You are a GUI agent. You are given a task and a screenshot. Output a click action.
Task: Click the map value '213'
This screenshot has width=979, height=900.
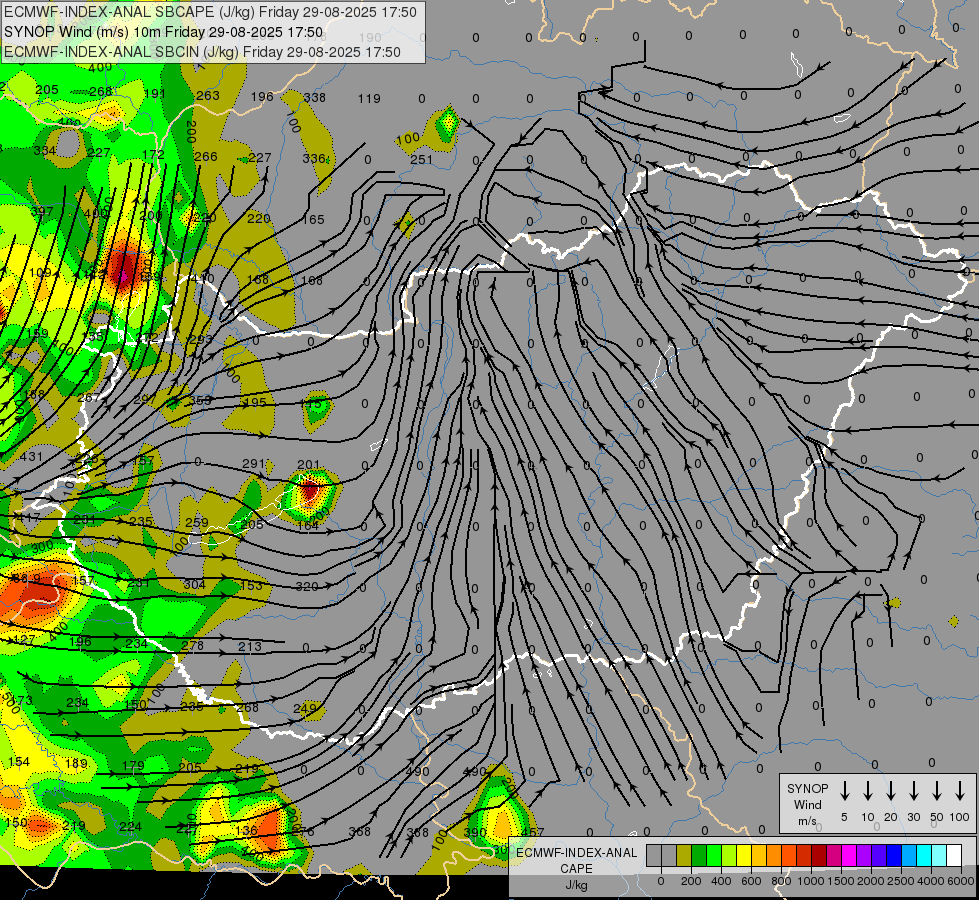coord(250,646)
